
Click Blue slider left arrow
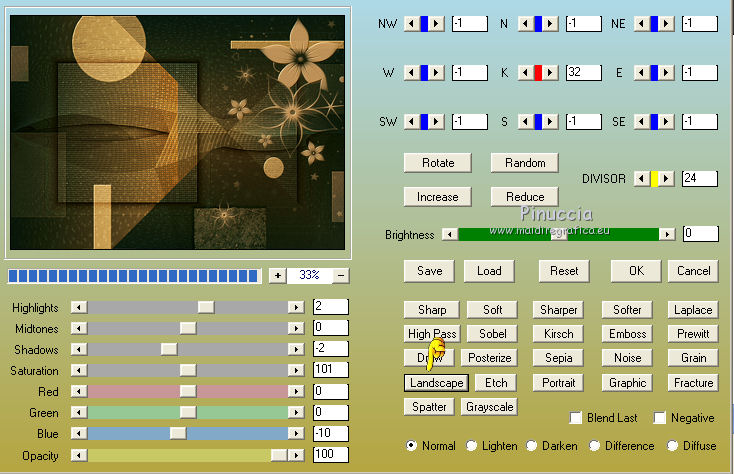(x=79, y=433)
